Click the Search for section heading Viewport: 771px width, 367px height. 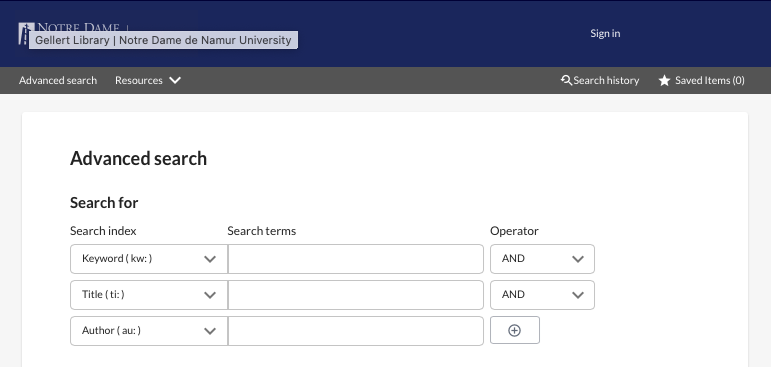point(104,203)
